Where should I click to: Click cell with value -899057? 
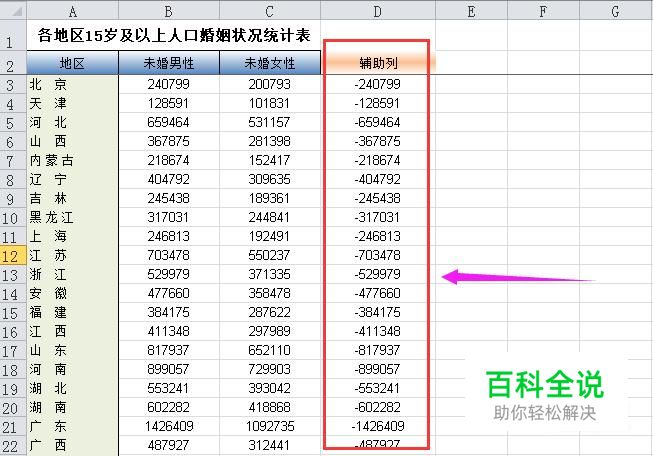(378, 369)
